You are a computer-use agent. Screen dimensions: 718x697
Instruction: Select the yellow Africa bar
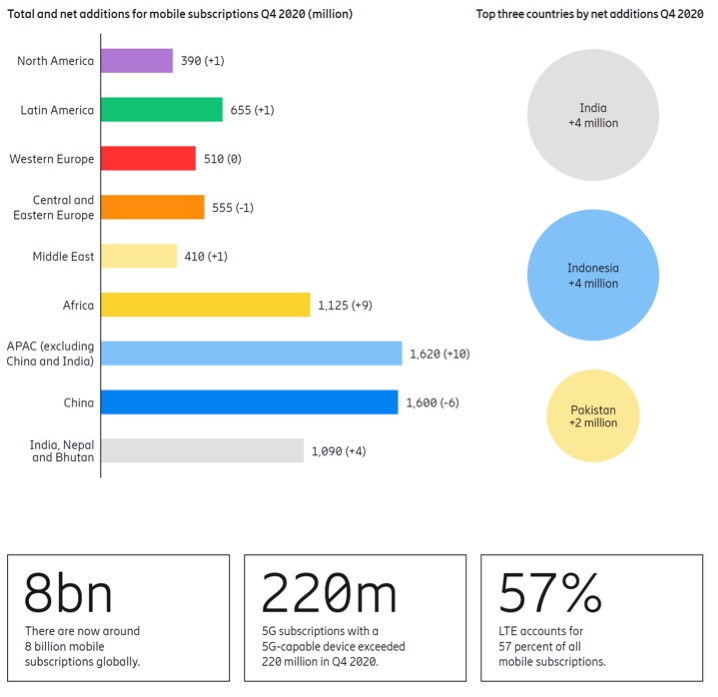click(x=205, y=305)
